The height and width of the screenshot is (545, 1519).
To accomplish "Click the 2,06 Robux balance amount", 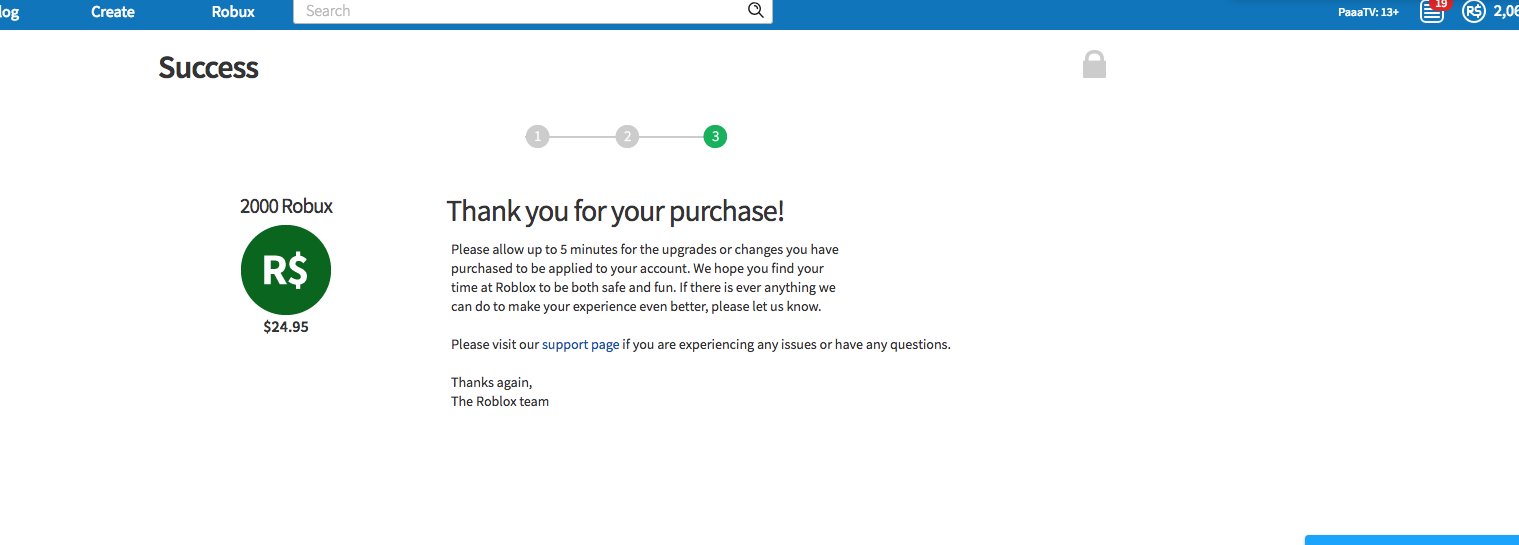I will [x=1506, y=12].
